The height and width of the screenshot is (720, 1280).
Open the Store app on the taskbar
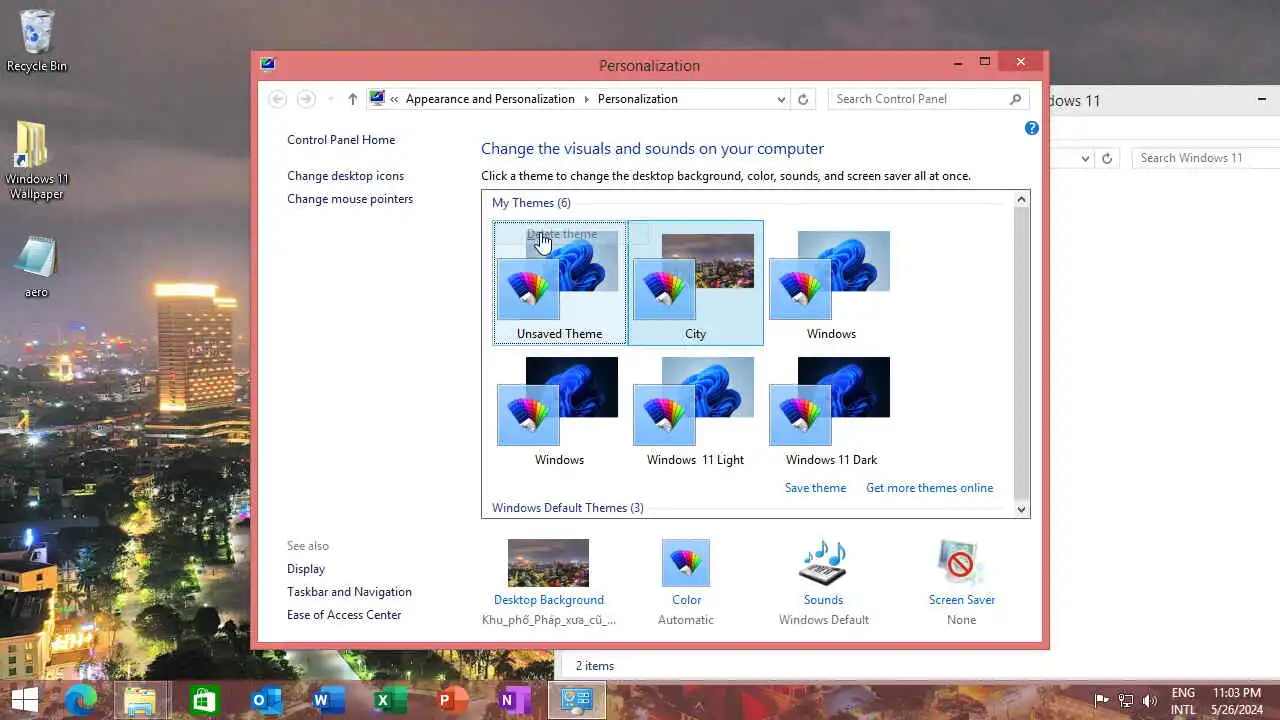(204, 700)
